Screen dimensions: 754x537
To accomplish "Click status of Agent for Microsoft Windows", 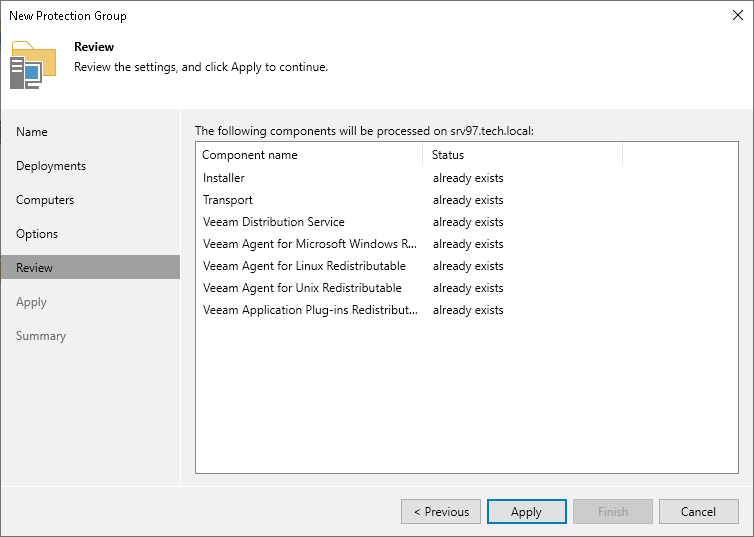I will pos(468,244).
